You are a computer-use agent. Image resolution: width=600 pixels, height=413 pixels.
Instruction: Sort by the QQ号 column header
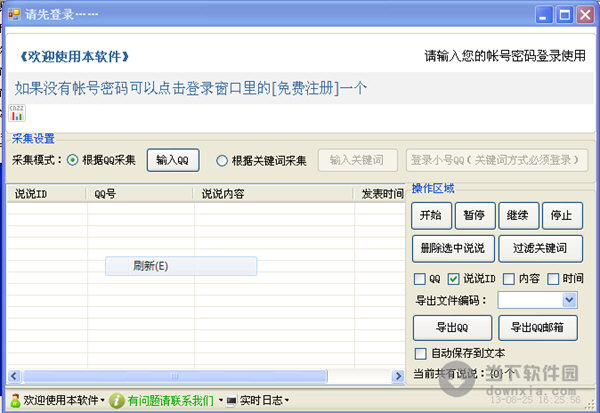pyautogui.click(x=139, y=194)
